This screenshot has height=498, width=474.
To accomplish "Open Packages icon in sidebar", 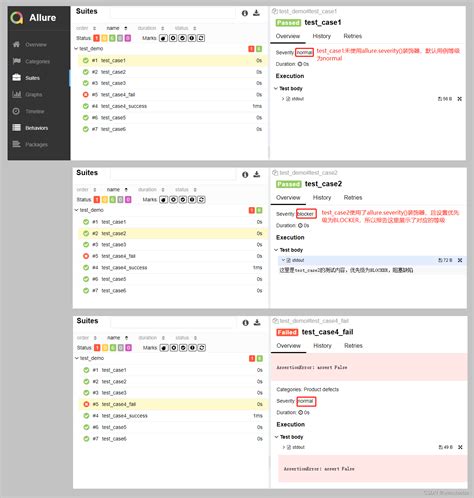I will click(x=16, y=144).
